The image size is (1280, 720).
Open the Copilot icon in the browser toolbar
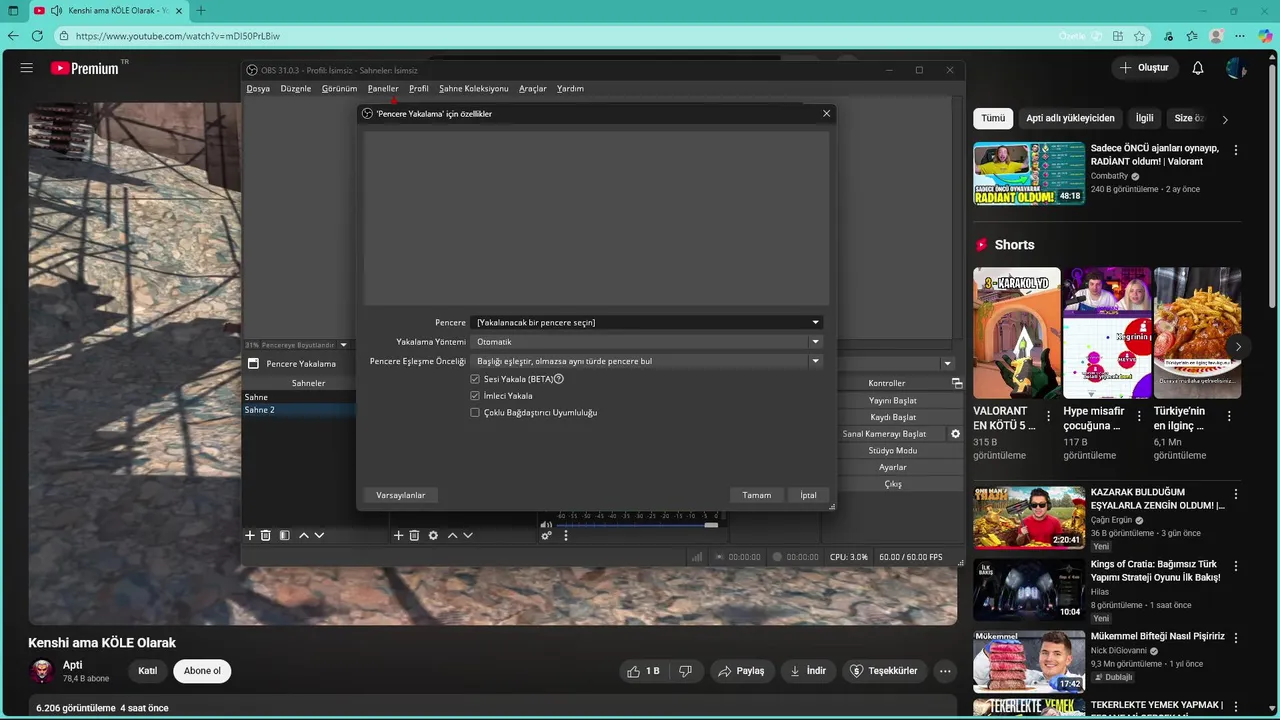(1265, 36)
